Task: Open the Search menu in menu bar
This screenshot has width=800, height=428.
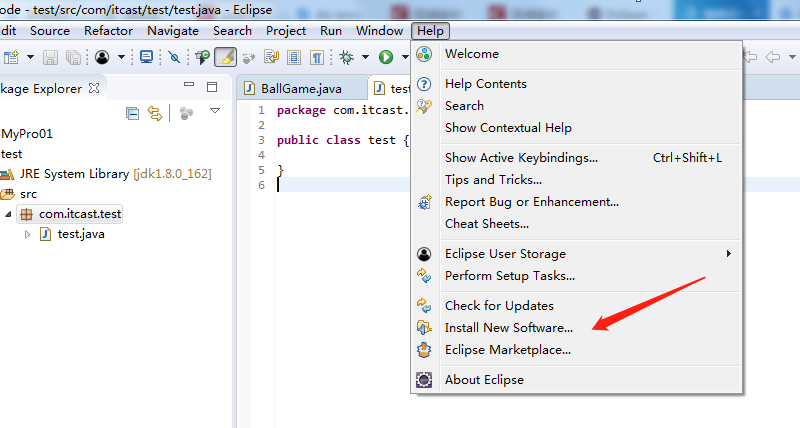Action: [x=232, y=31]
